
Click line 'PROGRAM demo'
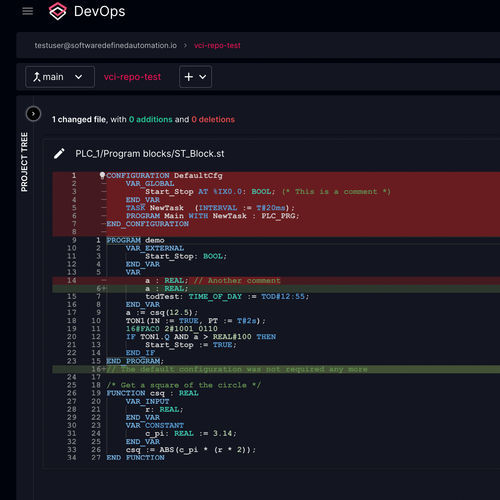(x=135, y=240)
